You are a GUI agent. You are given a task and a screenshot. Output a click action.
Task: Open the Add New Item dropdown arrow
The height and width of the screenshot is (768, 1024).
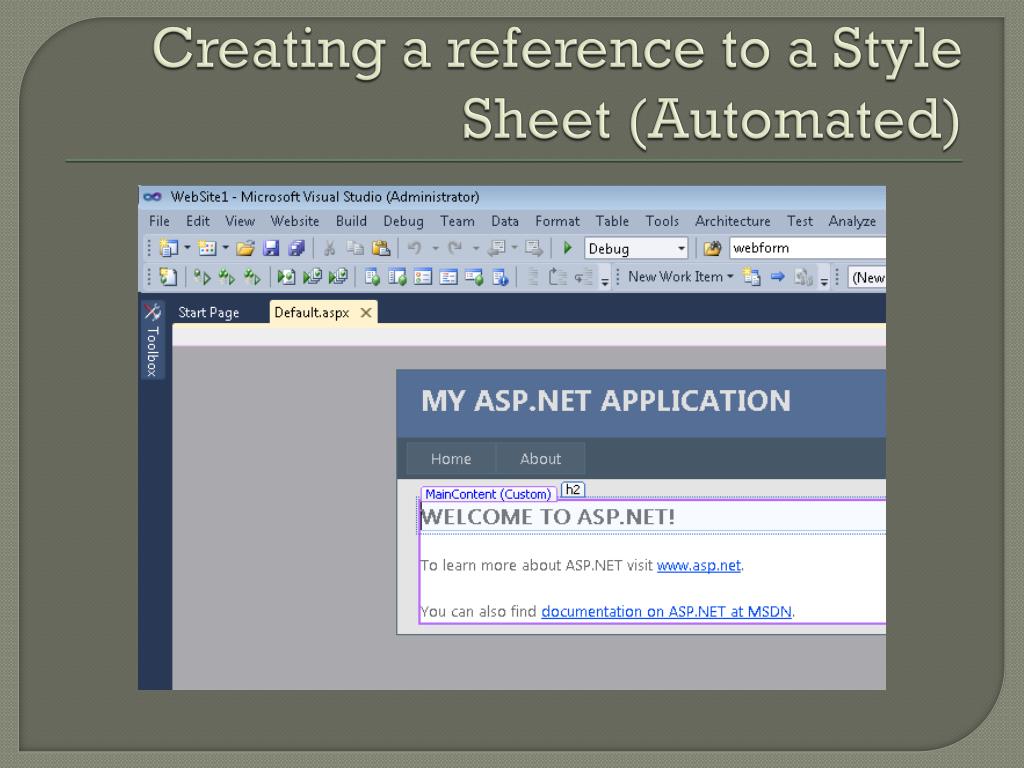coord(225,248)
